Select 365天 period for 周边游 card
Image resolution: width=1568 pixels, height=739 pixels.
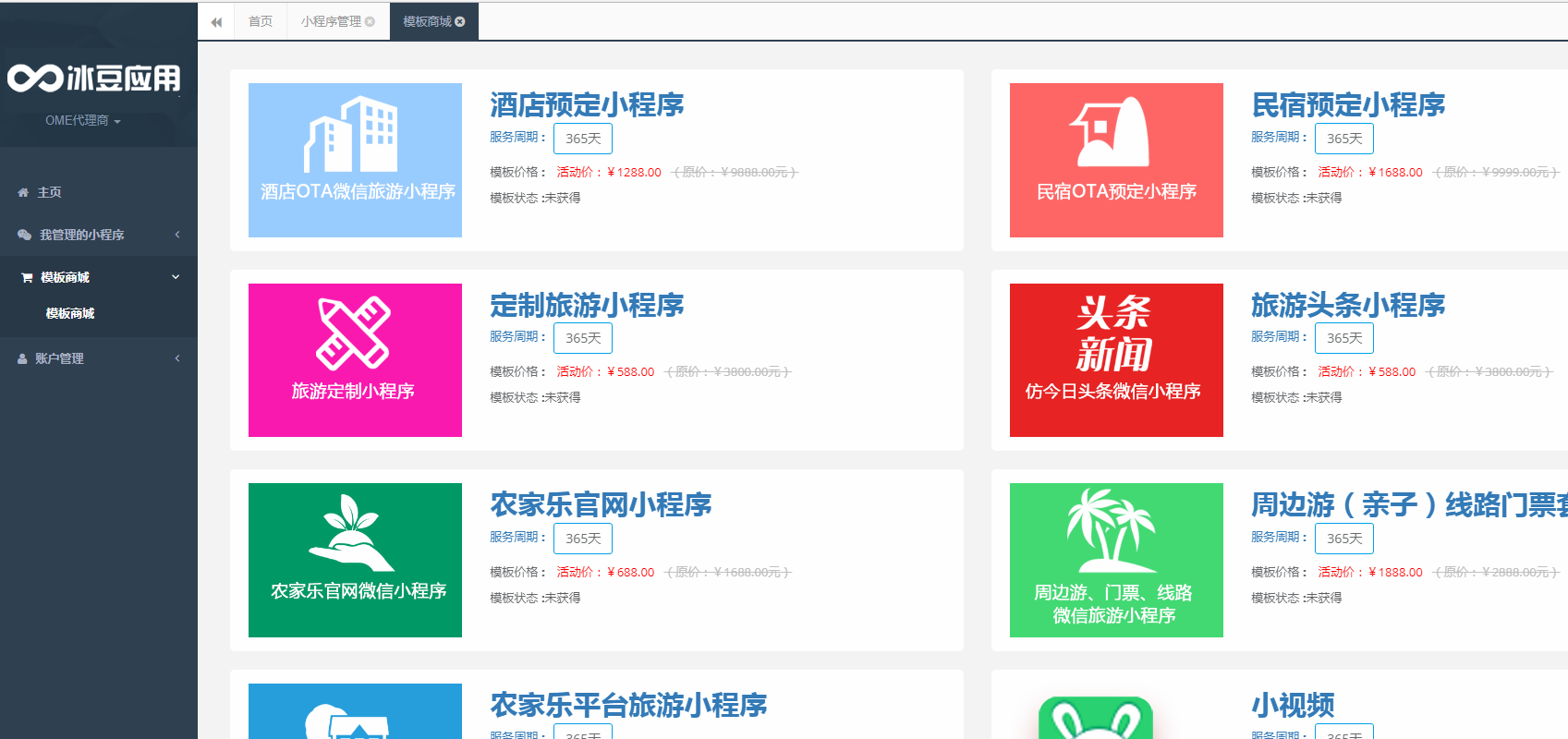[1344, 539]
